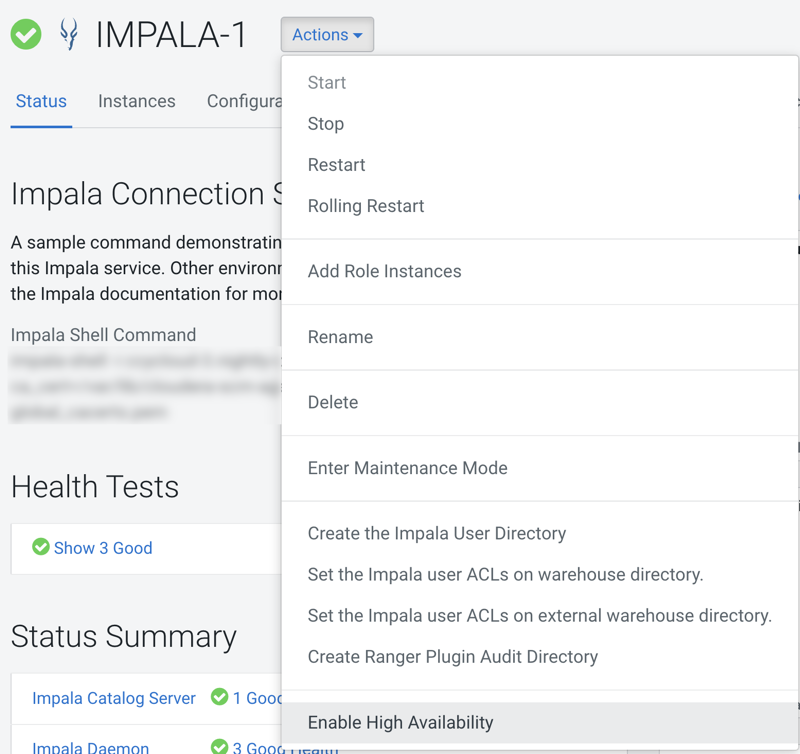Viewport: 800px width, 754px height.
Task: Select Stop from the Actions menu
Action: (326, 123)
